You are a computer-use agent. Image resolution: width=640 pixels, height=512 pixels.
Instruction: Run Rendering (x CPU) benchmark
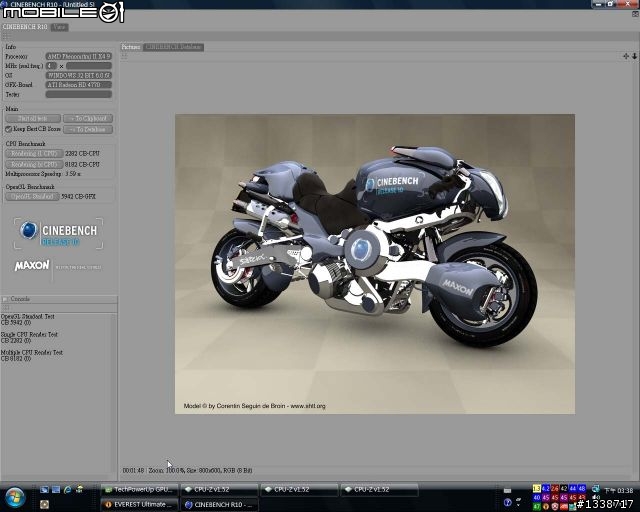34,164
